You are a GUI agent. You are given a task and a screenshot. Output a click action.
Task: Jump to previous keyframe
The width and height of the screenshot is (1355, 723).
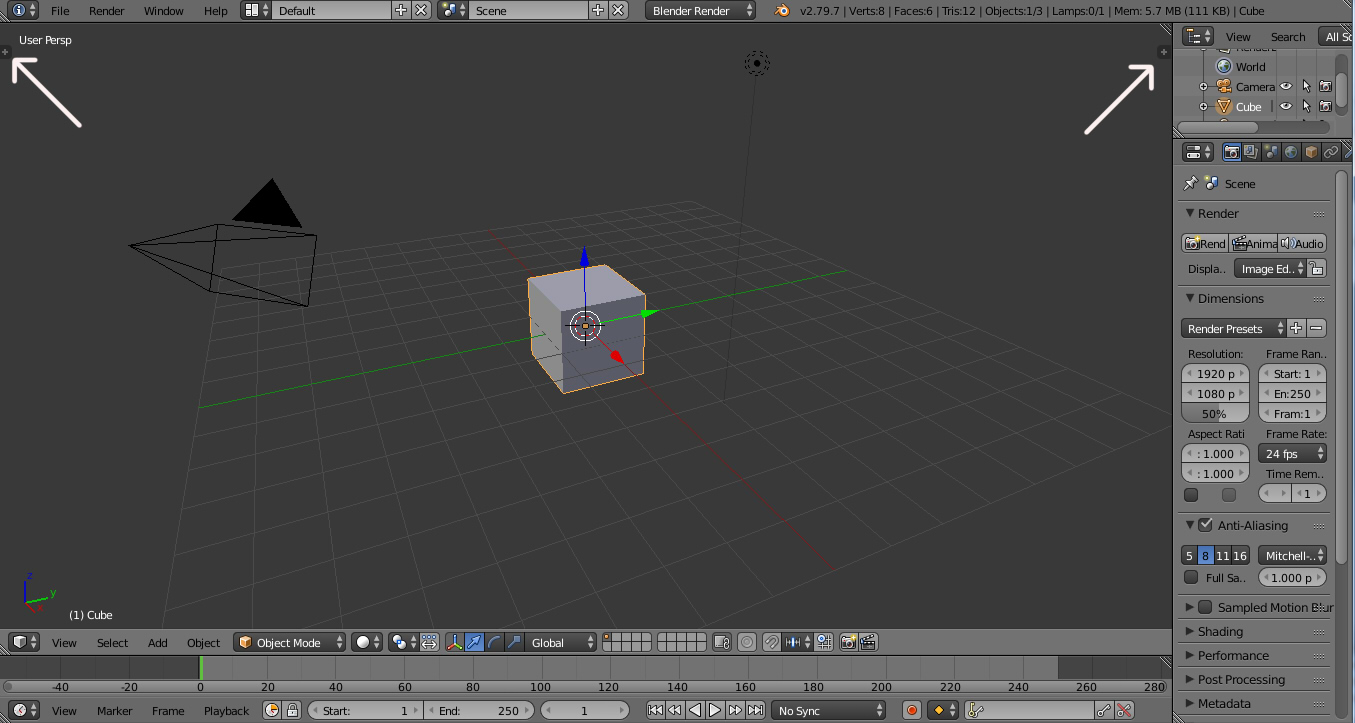pyautogui.click(x=675, y=710)
